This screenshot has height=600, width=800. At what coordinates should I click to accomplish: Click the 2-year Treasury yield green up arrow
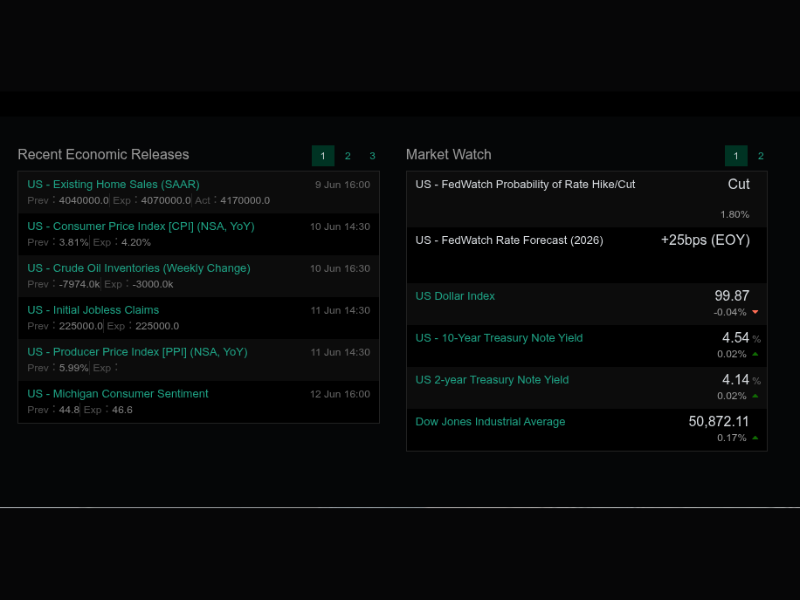(755, 395)
